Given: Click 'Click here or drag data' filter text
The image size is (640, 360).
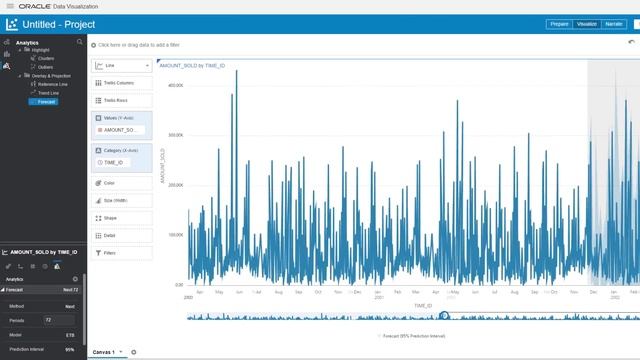Looking at the screenshot, I should coord(139,45).
